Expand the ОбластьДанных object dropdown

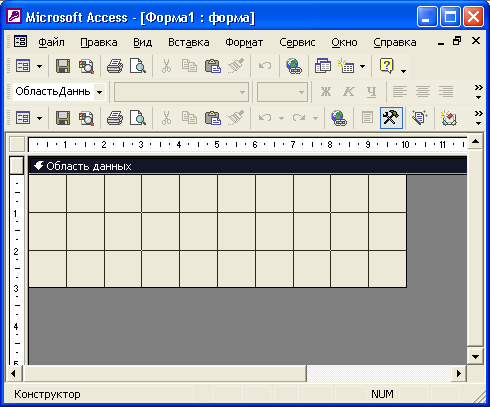[x=100, y=92]
